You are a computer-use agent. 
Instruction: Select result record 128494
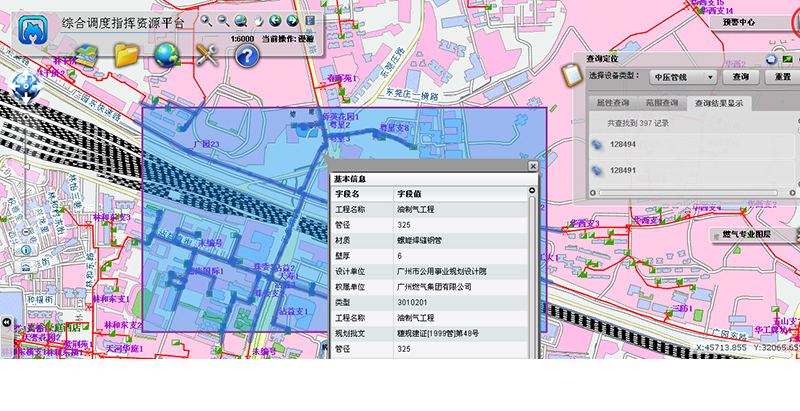[624, 144]
